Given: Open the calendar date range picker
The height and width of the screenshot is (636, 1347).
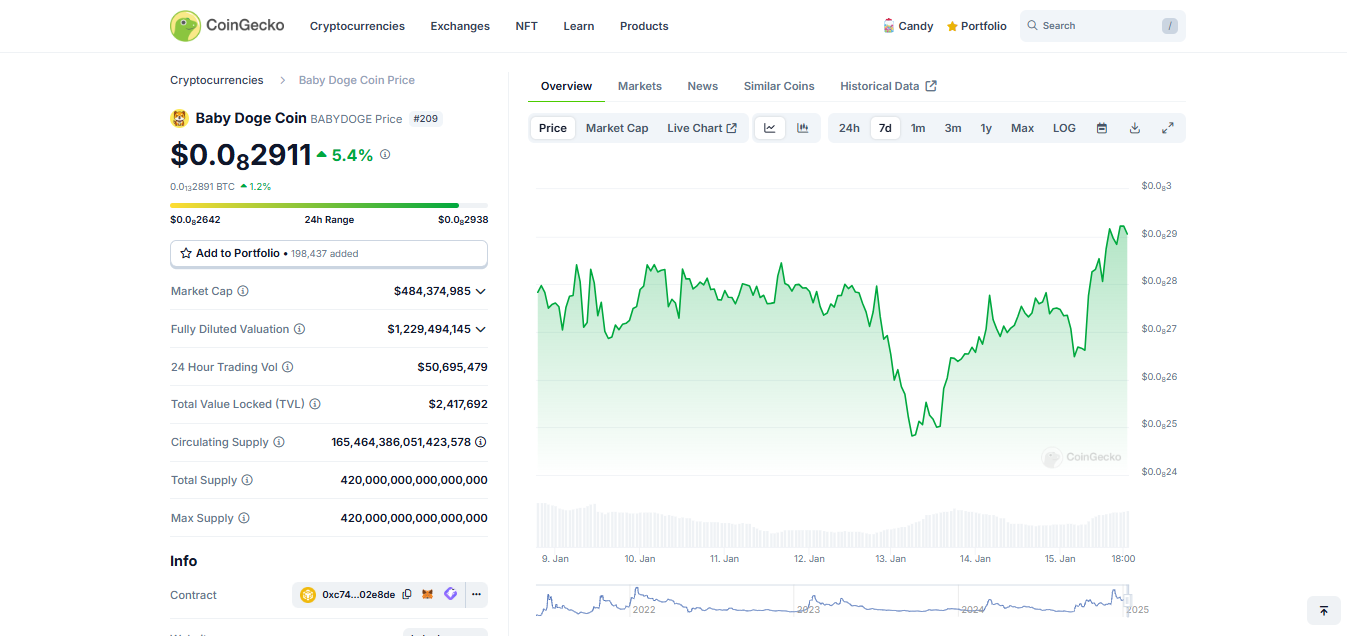Looking at the screenshot, I should pyautogui.click(x=1102, y=128).
